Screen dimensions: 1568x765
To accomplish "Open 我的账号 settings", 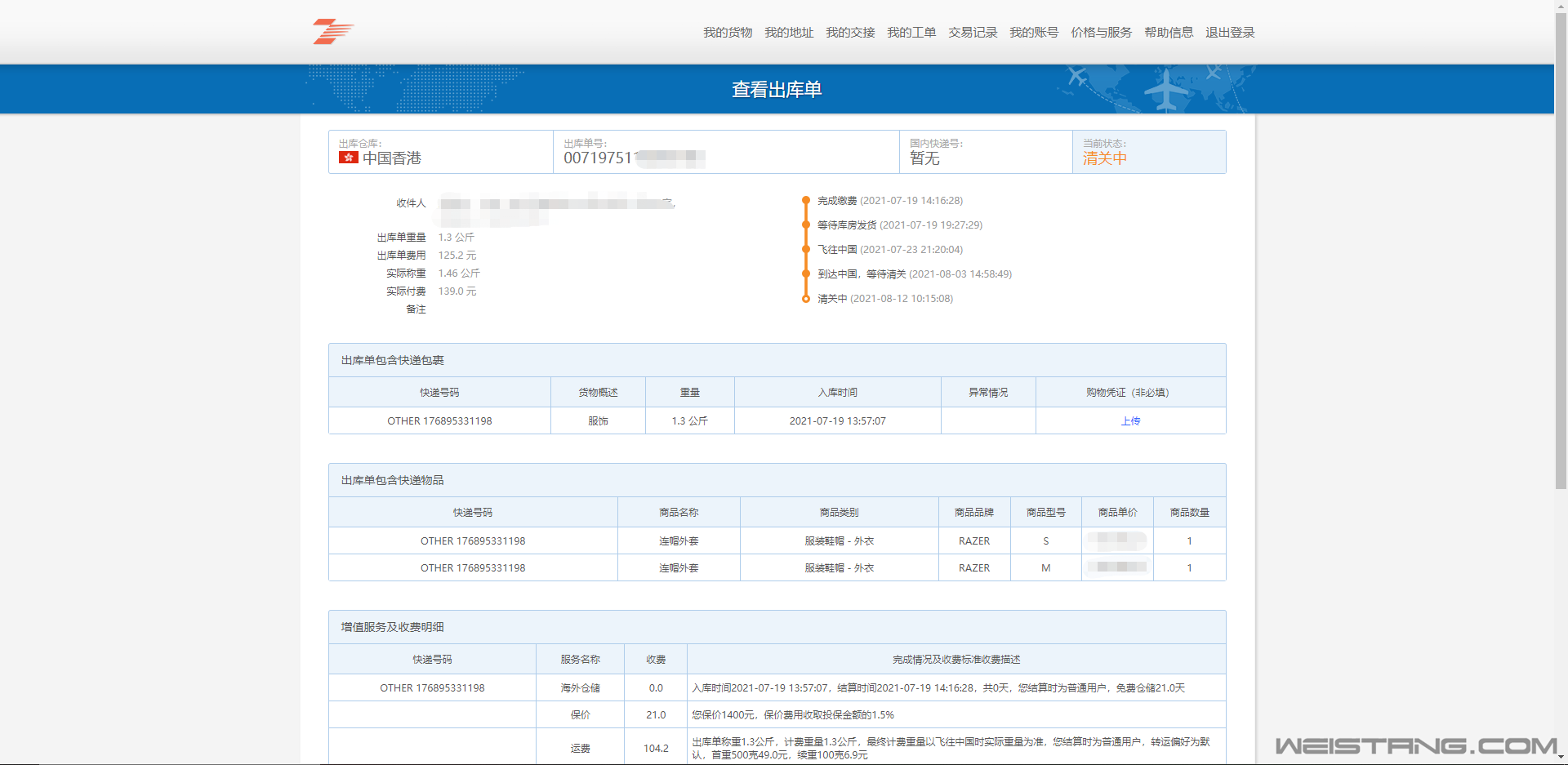I will [x=1033, y=33].
